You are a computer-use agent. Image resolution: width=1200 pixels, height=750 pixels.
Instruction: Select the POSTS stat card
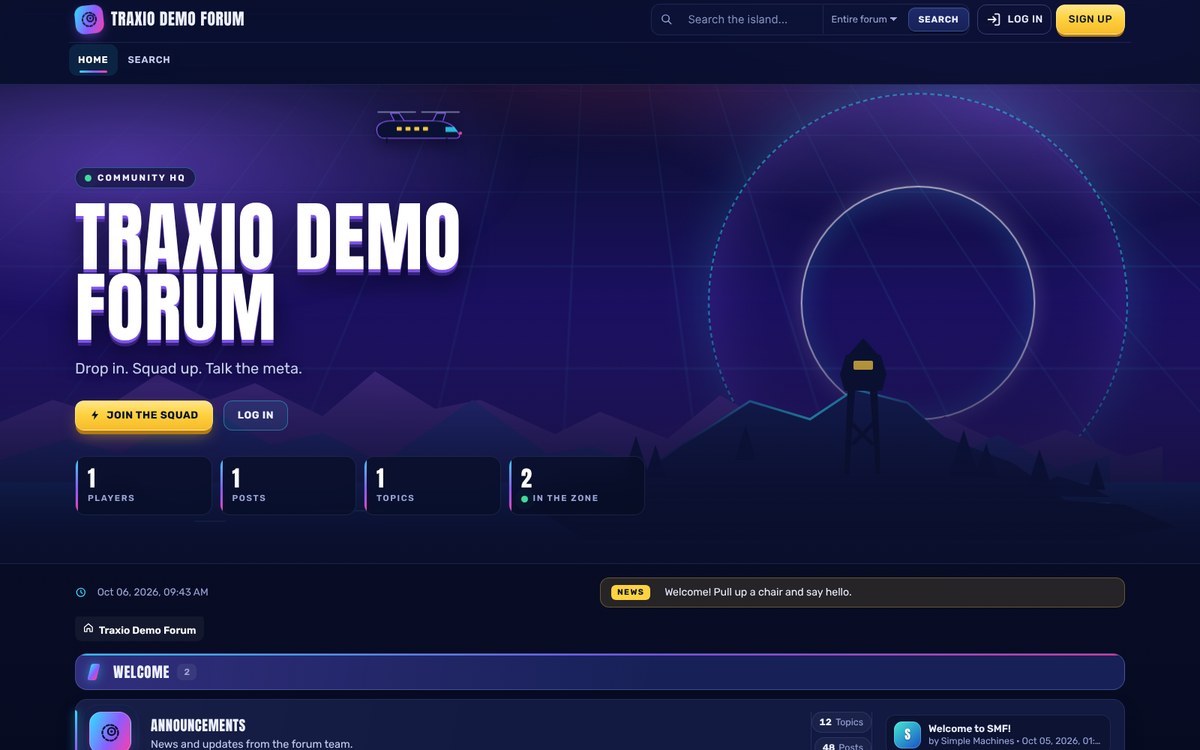pos(288,486)
